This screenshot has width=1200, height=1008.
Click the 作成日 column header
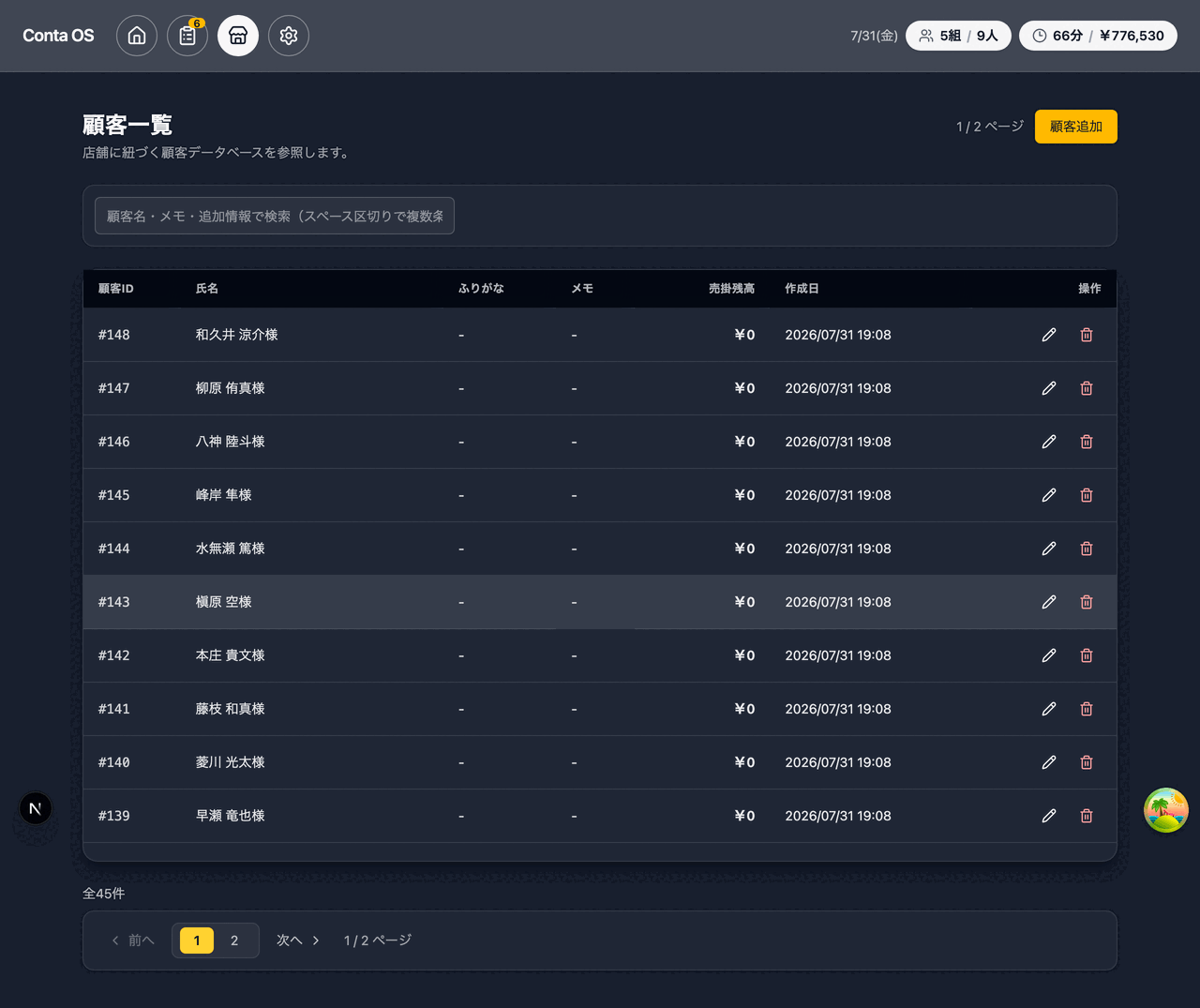[x=802, y=289]
